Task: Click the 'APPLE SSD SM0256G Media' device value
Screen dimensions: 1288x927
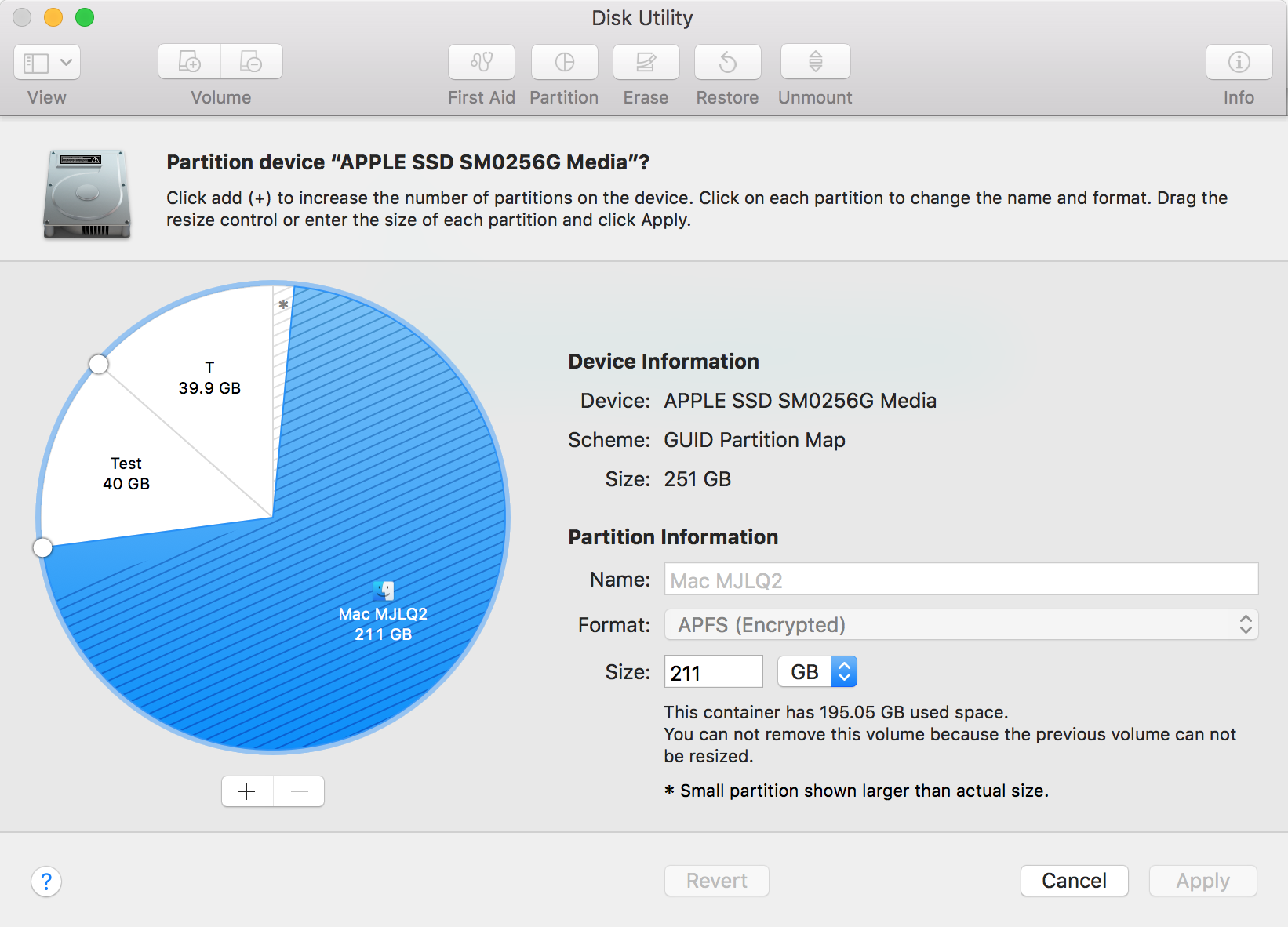Action: click(x=800, y=401)
